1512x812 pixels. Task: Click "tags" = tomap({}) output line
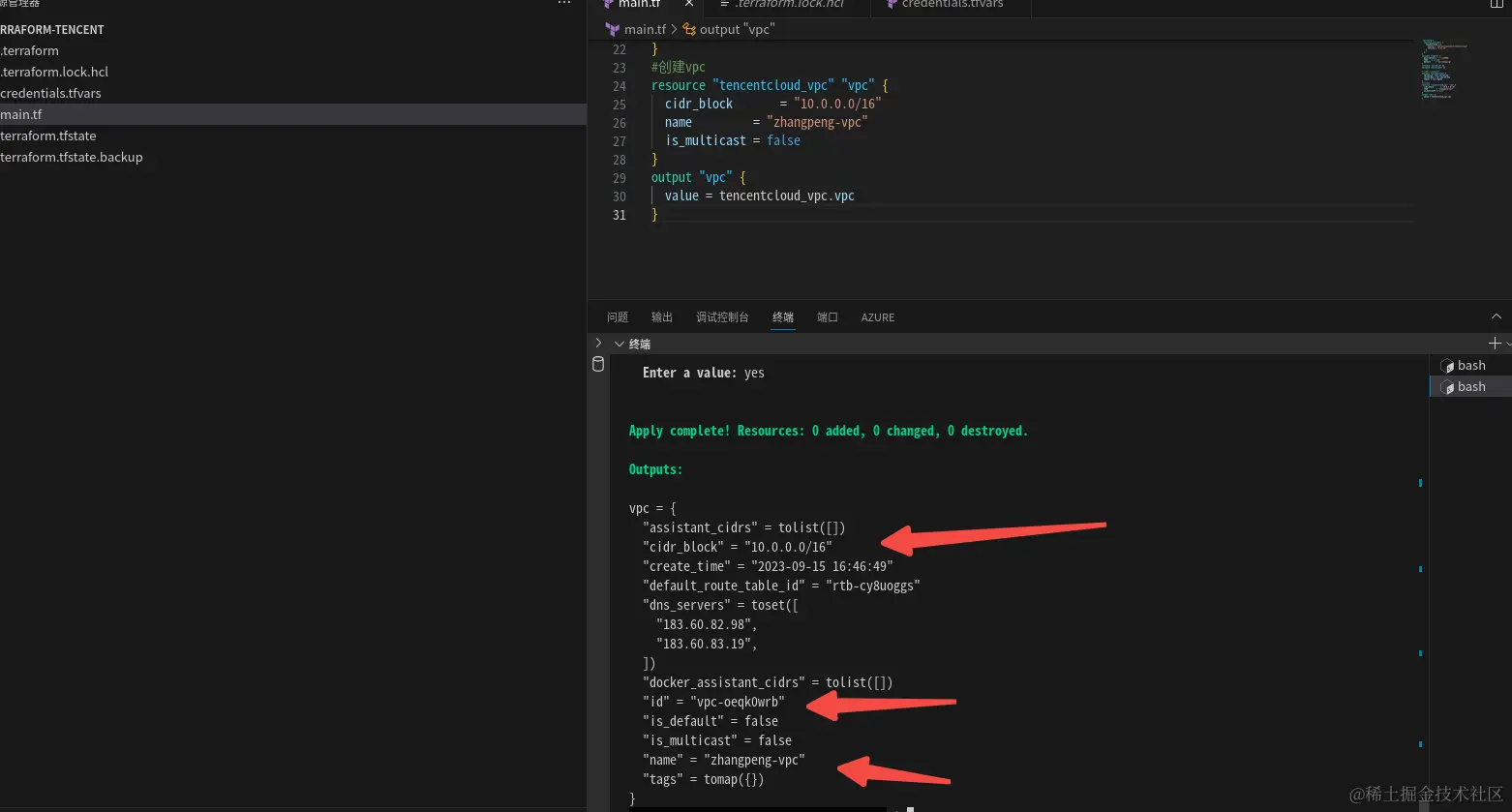[704, 779]
